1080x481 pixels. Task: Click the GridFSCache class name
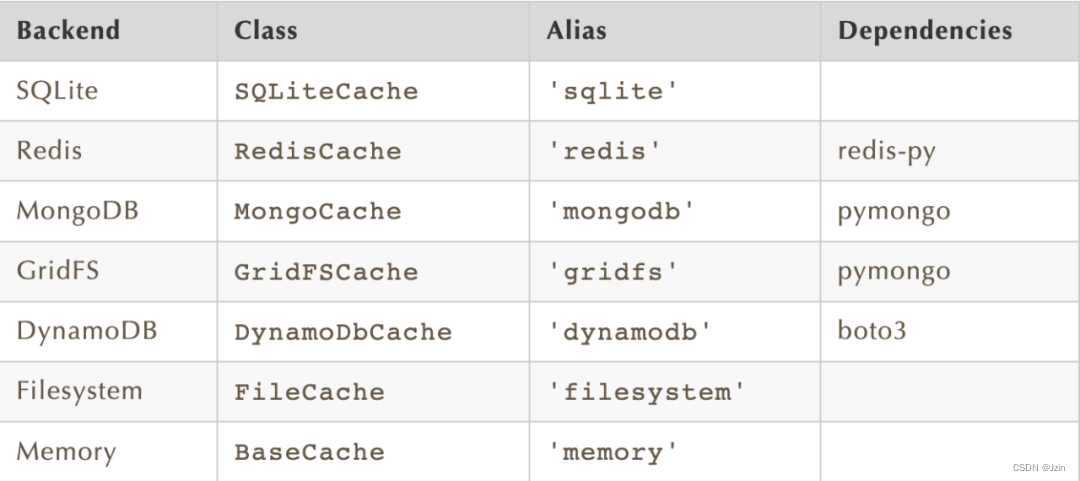point(326,271)
